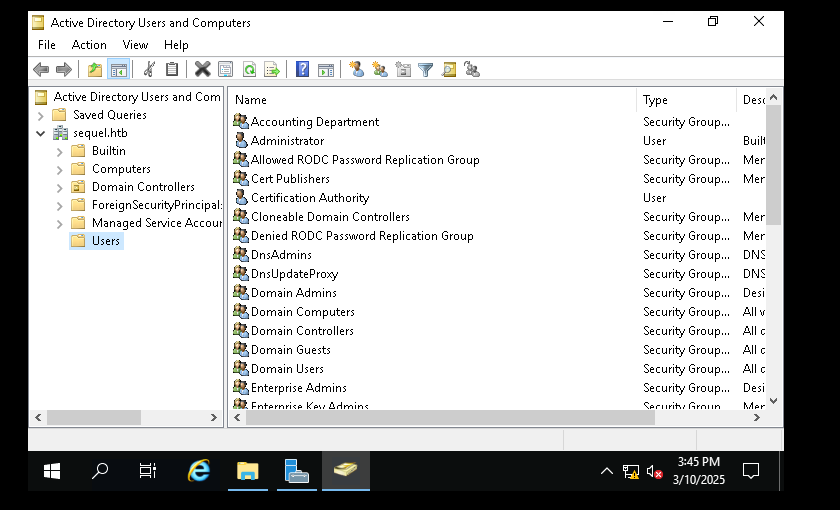Viewport: 840px width, 510px height.
Task: Click the Delete (X) toolbar icon
Action: click(202, 69)
